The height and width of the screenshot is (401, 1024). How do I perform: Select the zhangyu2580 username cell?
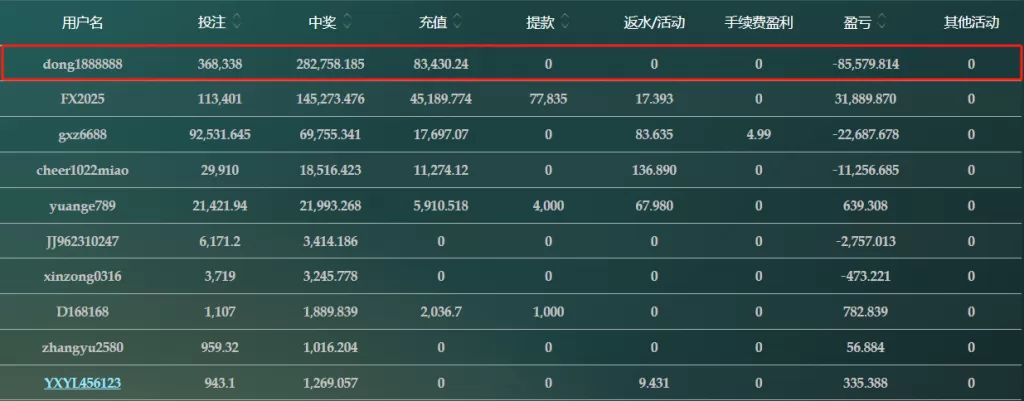tap(82, 347)
